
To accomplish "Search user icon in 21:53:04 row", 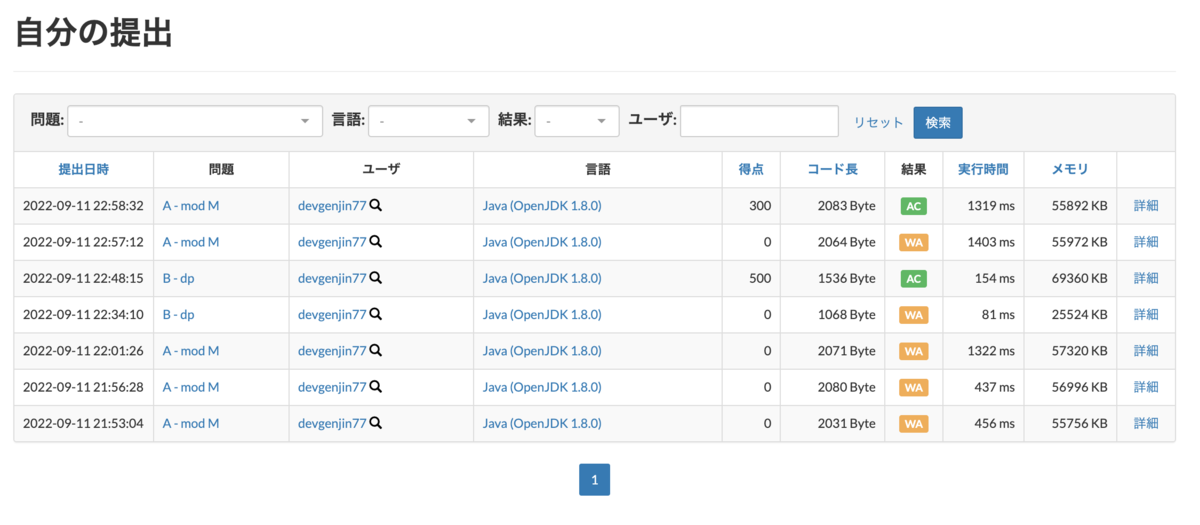I will (x=376, y=423).
